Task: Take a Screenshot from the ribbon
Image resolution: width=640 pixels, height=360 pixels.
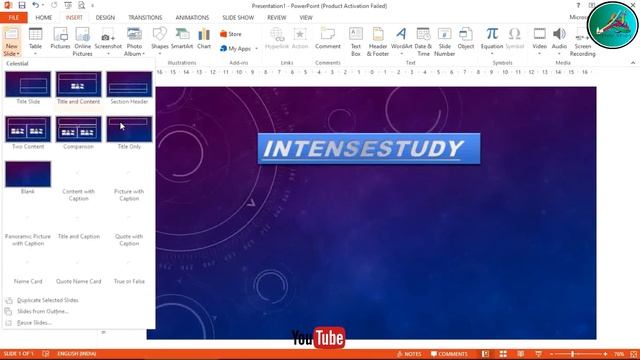Action: tap(108, 41)
